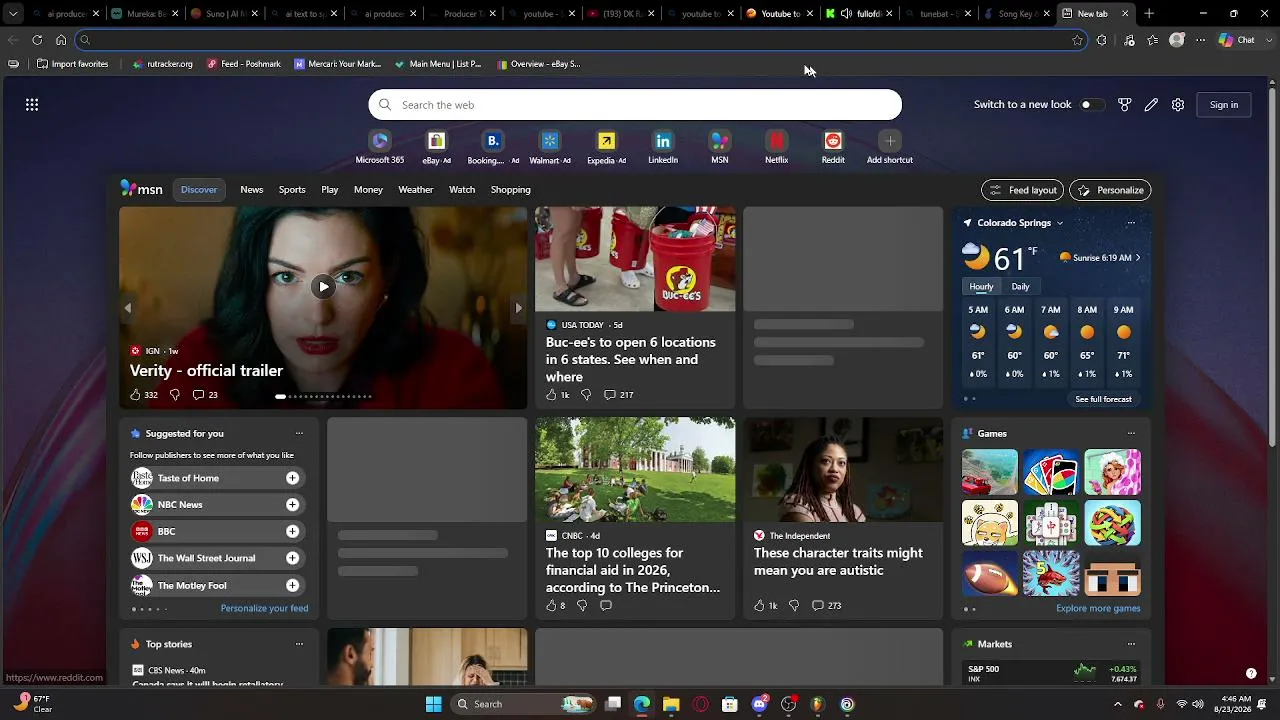Open the LinkedIn shortcut tile
The width and height of the screenshot is (1280, 720).
(x=663, y=146)
